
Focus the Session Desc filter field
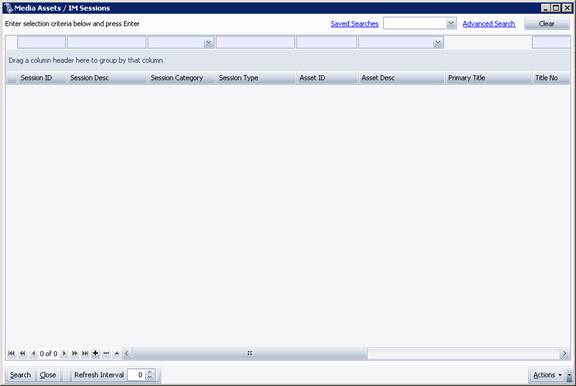(x=107, y=42)
